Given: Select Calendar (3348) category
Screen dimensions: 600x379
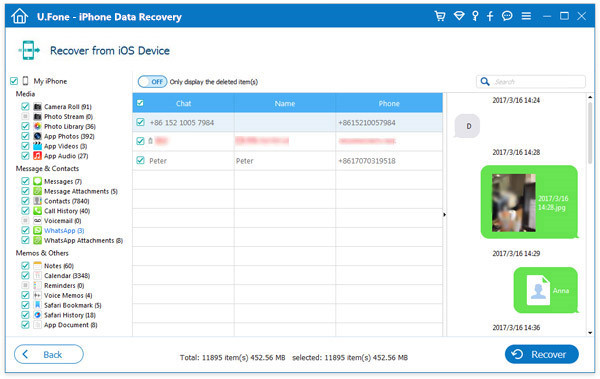Looking at the screenshot, I should coord(67,276).
